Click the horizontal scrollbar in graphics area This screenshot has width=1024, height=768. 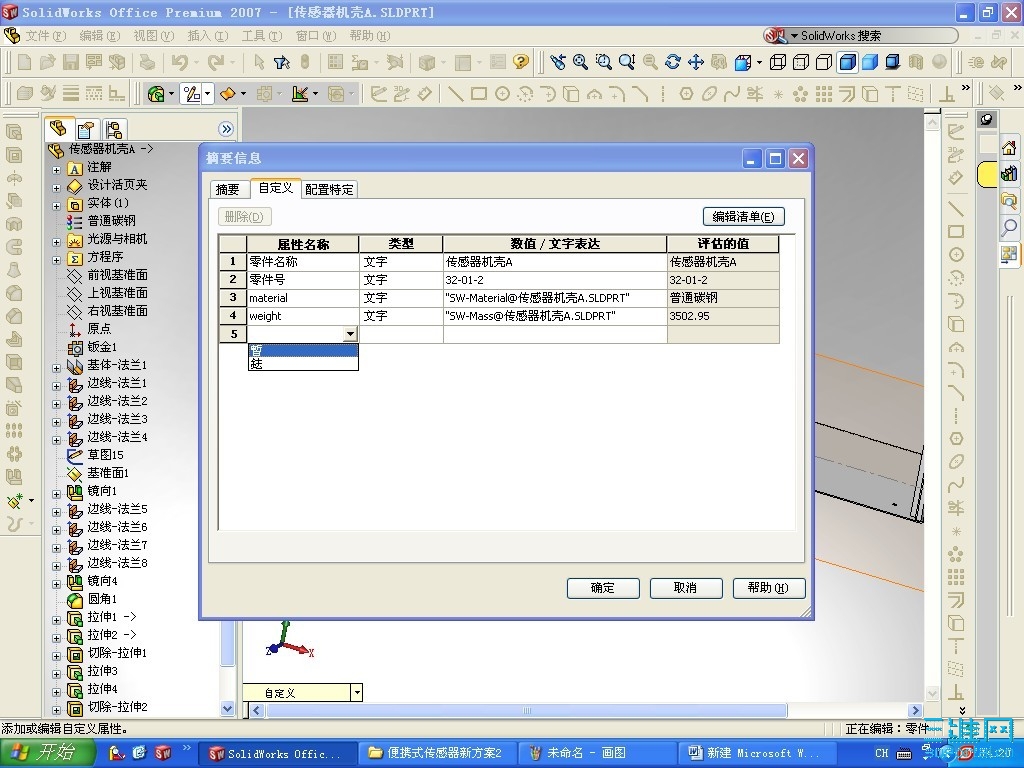(526, 710)
